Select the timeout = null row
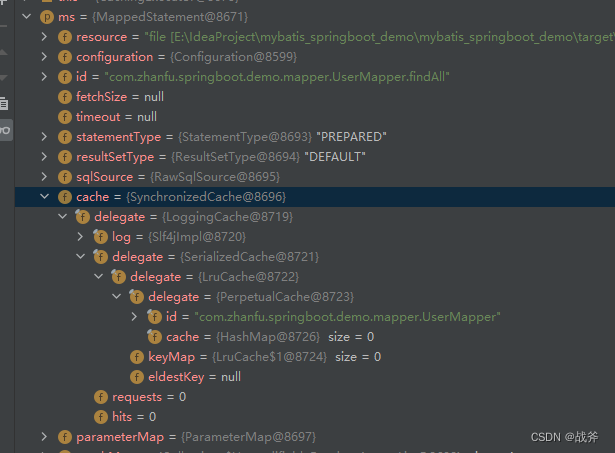 [x=315, y=117]
